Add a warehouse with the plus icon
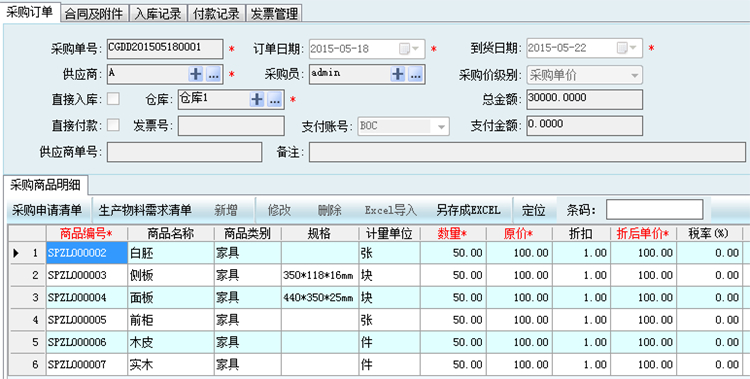This screenshot has width=750, height=379. click(257, 100)
